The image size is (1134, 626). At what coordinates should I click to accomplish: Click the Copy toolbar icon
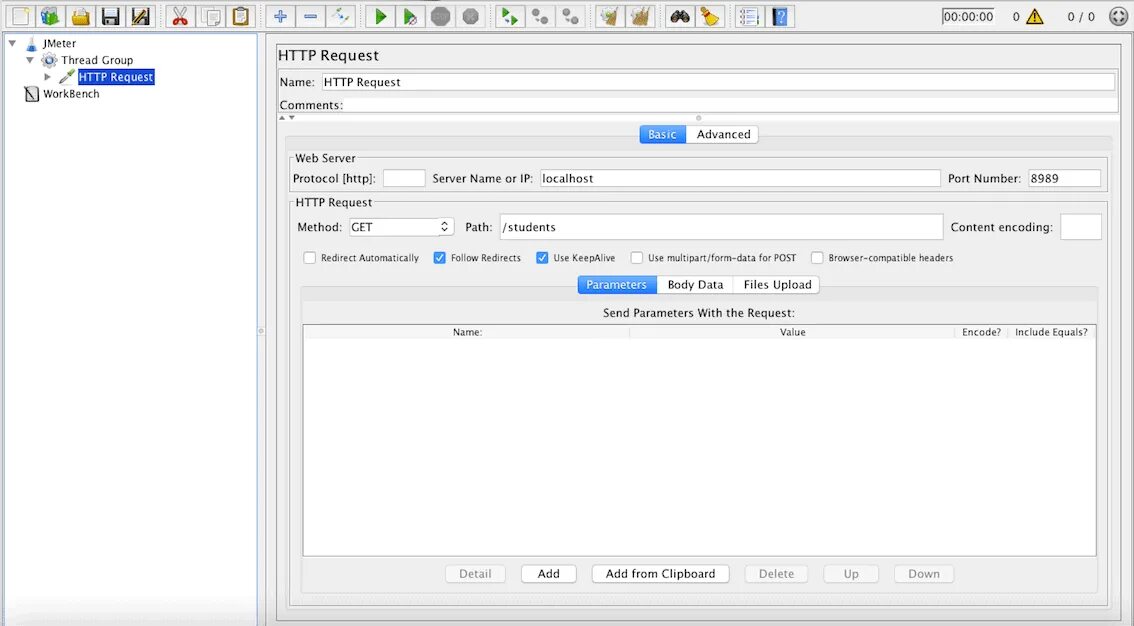tap(210, 16)
